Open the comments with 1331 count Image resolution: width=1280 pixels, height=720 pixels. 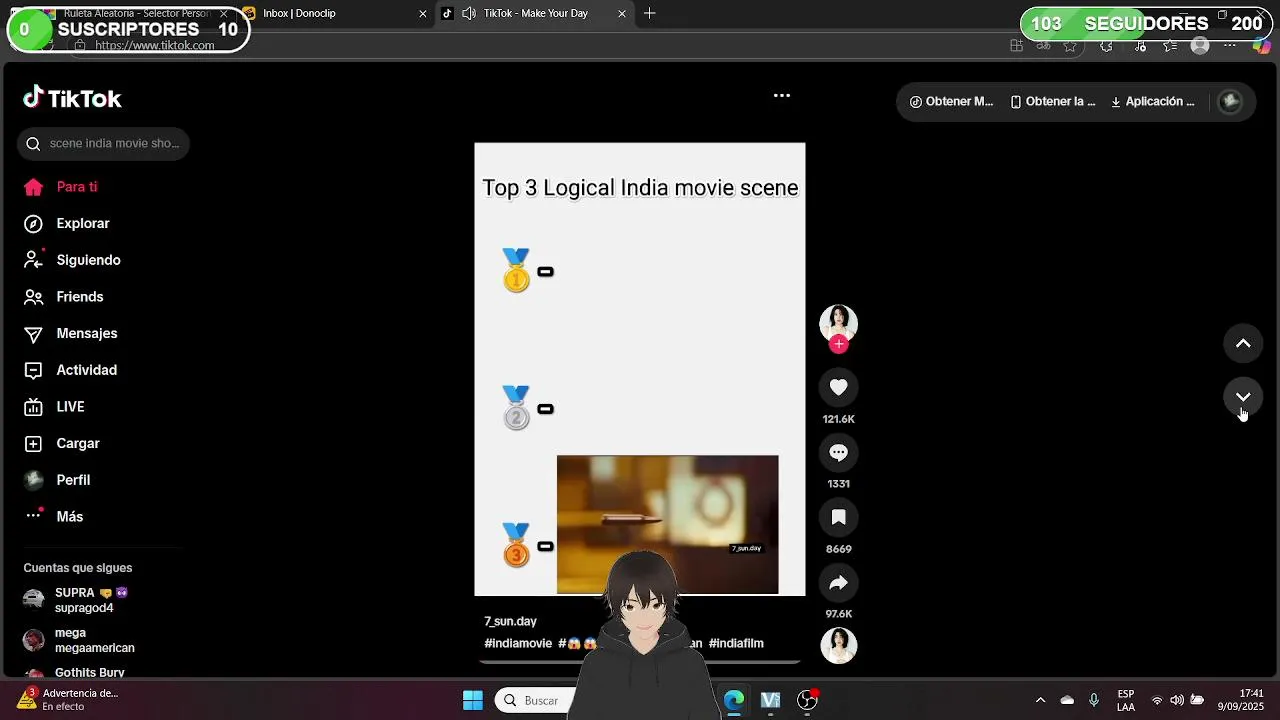[838, 452]
